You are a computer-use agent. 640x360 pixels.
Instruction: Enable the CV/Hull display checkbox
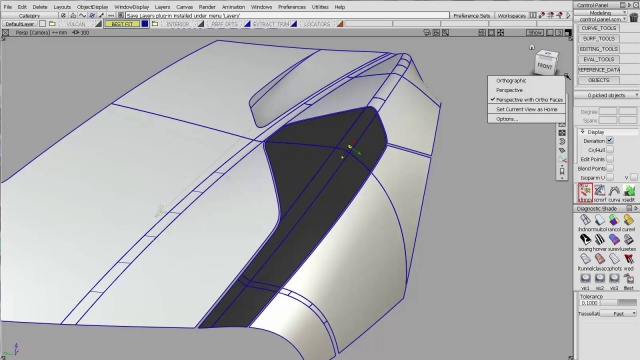tap(610, 150)
